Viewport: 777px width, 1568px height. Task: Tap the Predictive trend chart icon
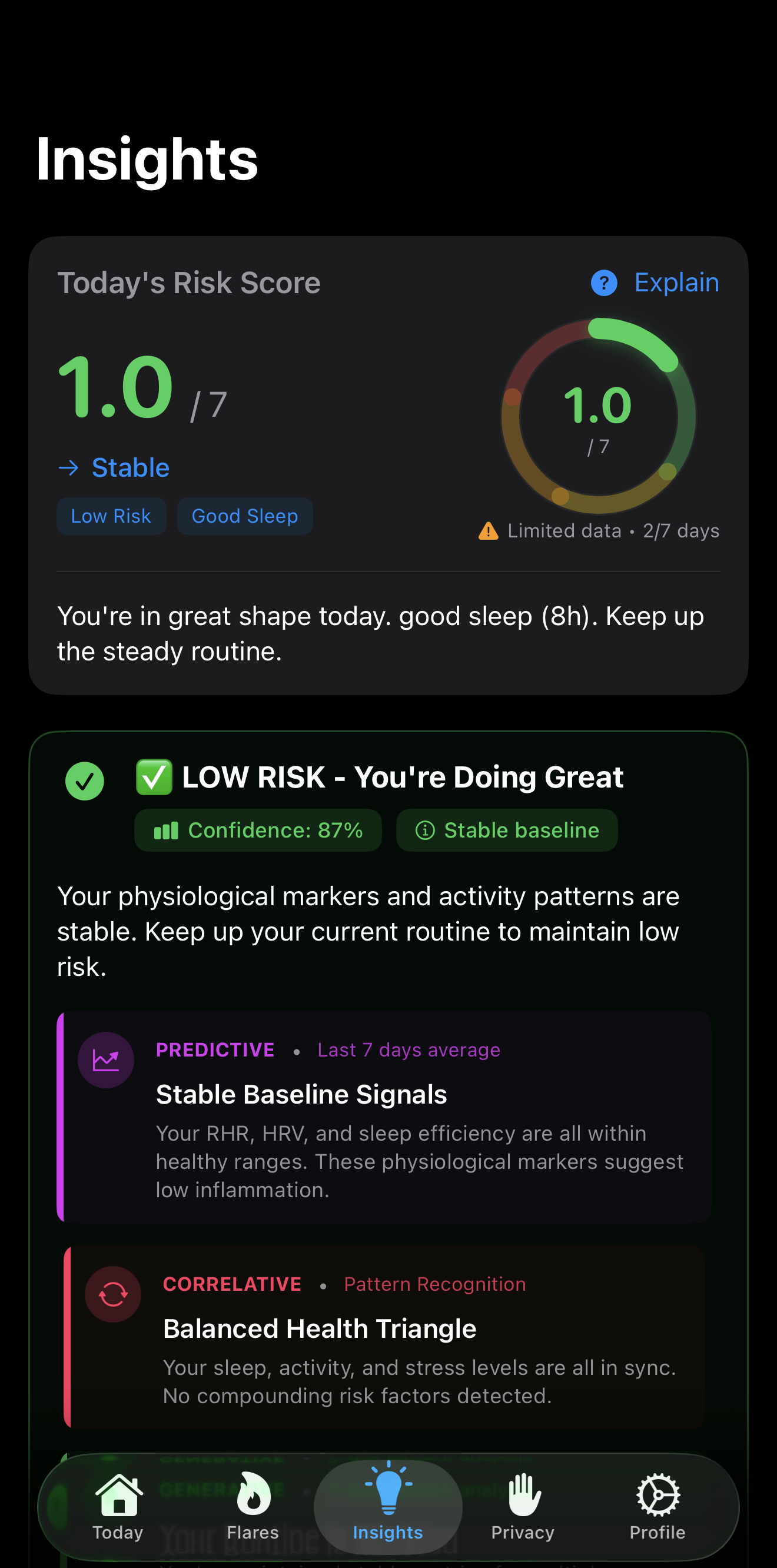click(106, 1059)
